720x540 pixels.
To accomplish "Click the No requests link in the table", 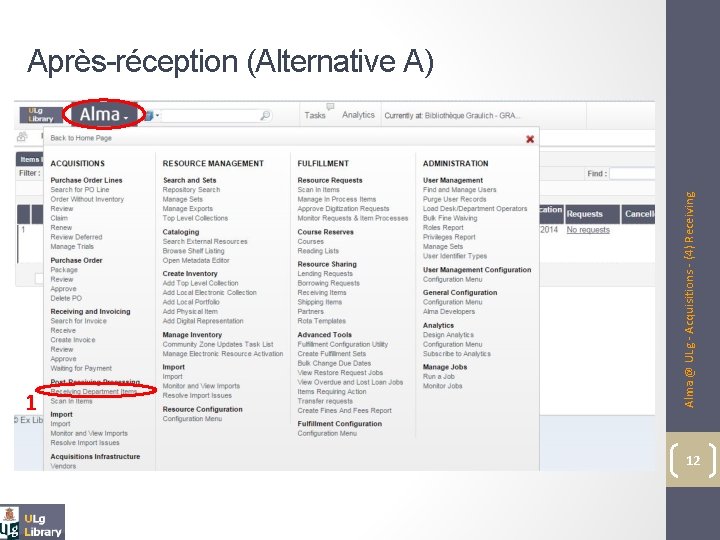I will pos(588,230).
